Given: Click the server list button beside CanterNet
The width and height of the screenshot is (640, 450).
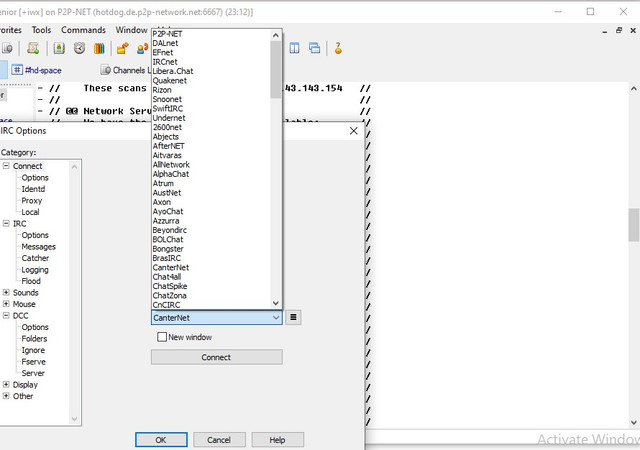Looking at the screenshot, I should point(293,317).
